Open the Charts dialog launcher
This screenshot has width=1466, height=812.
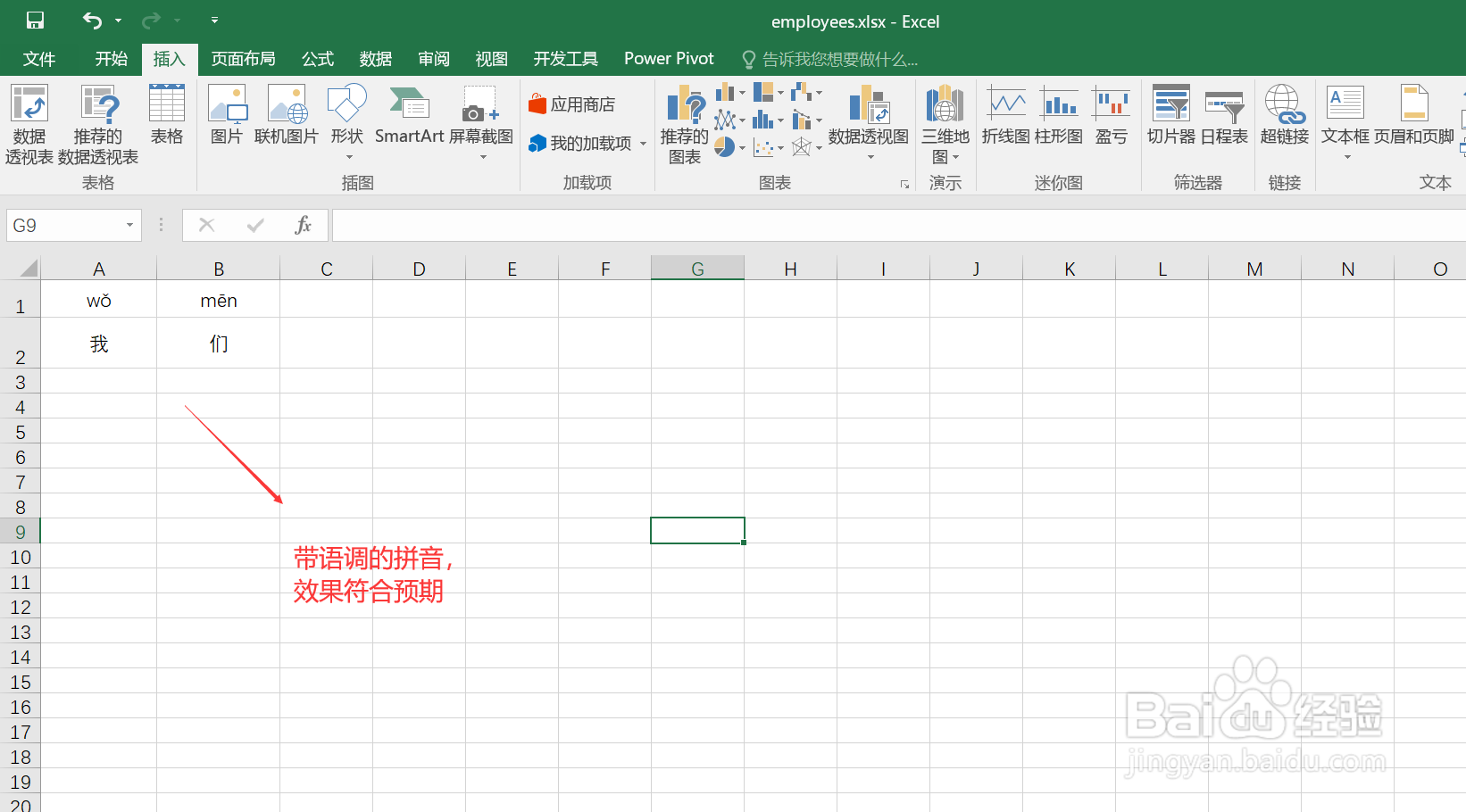click(x=904, y=184)
